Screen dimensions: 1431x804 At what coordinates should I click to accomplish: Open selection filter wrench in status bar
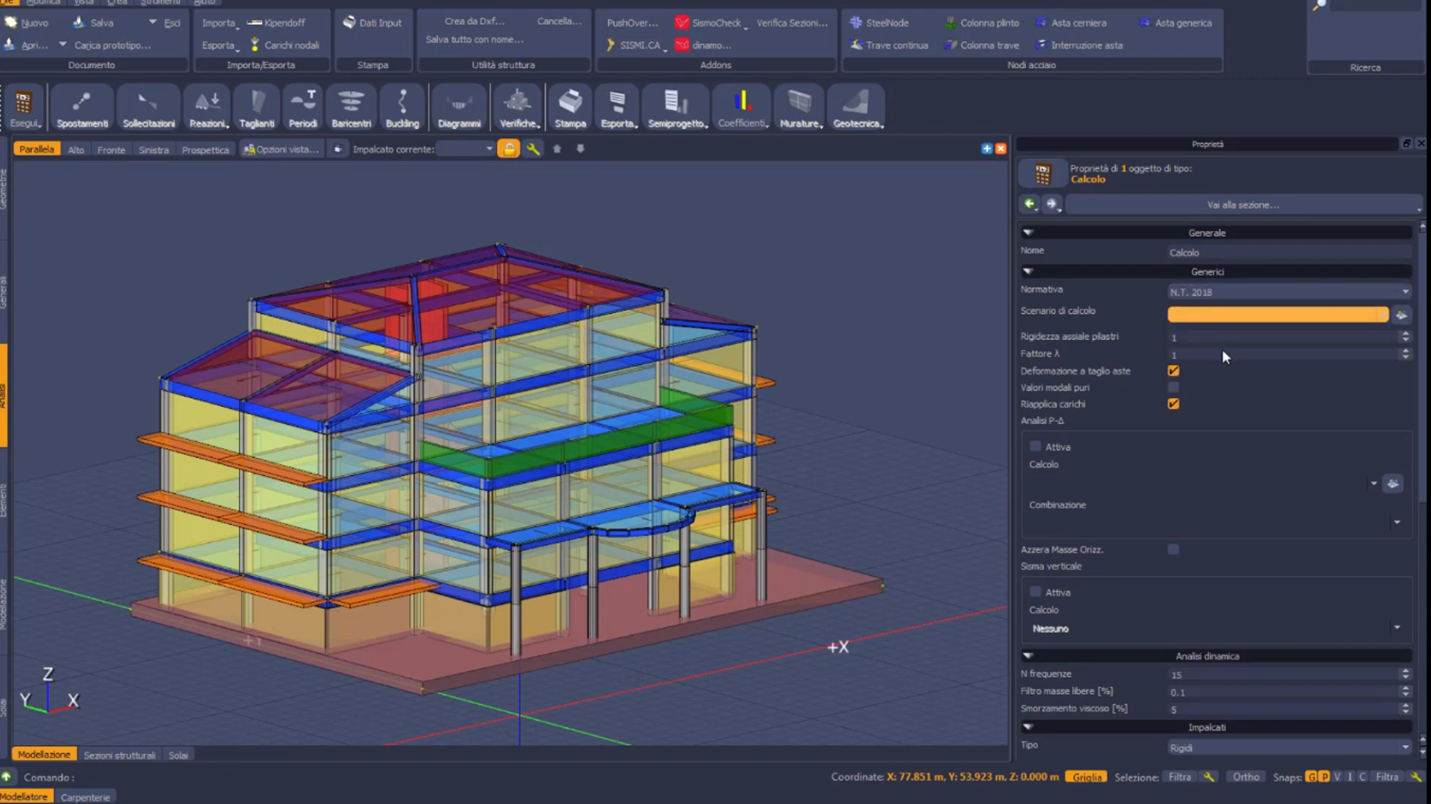coord(1209,777)
